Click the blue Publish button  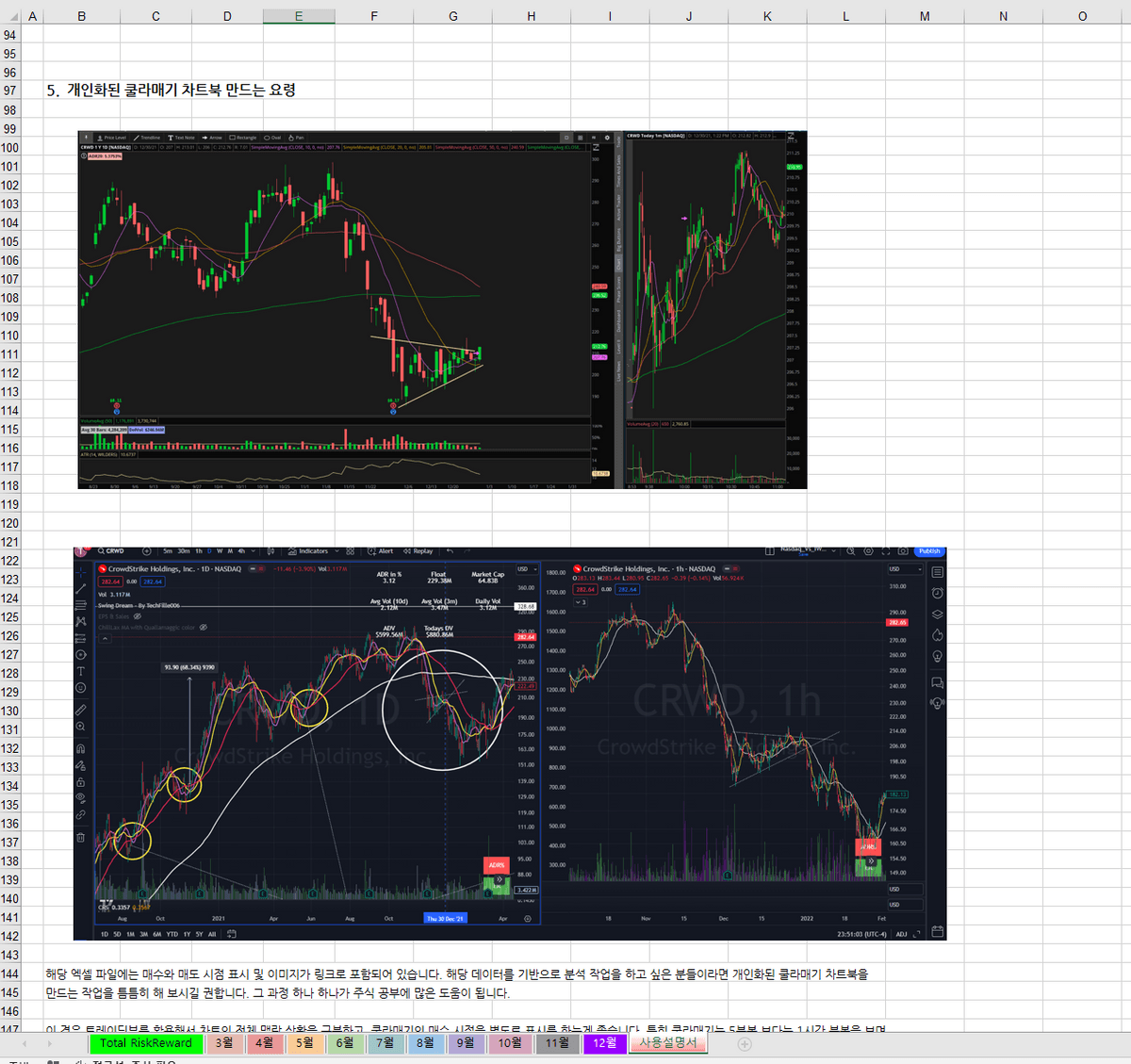tap(929, 551)
